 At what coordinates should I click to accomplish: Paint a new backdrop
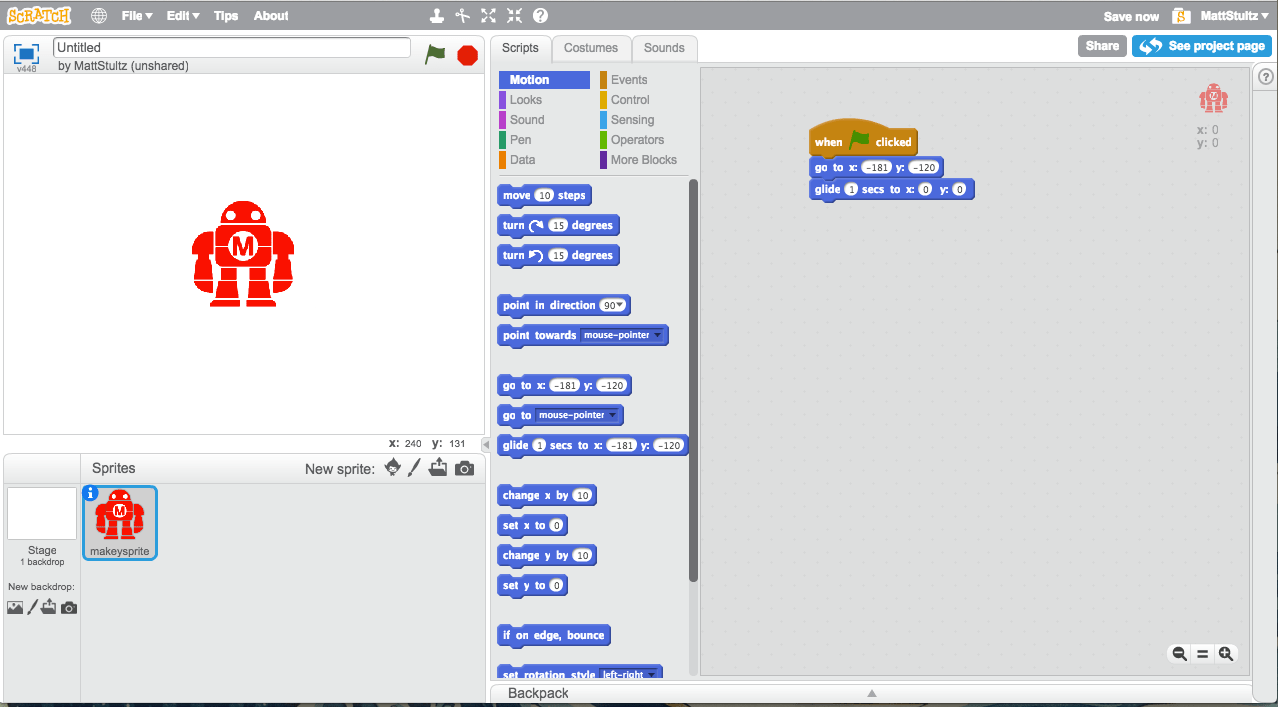click(x=32, y=607)
